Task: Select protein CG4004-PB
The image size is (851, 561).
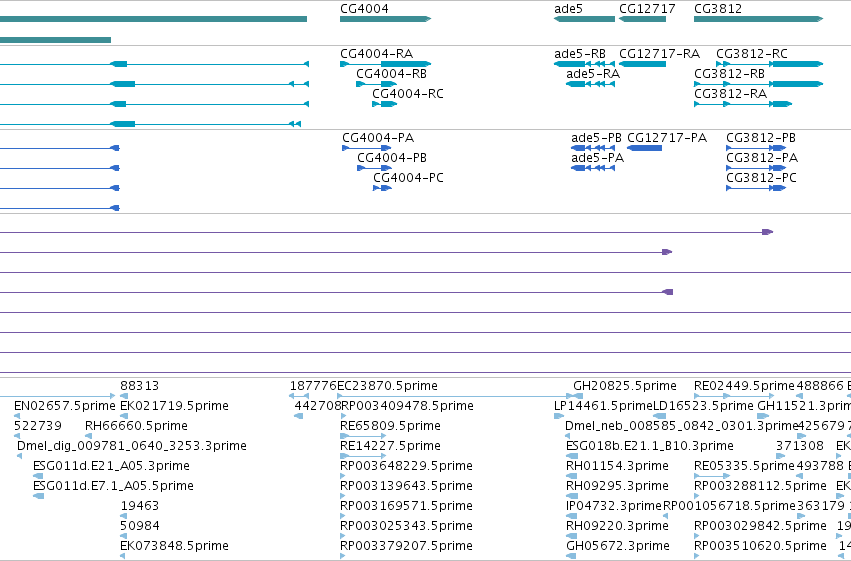Action: (x=374, y=168)
